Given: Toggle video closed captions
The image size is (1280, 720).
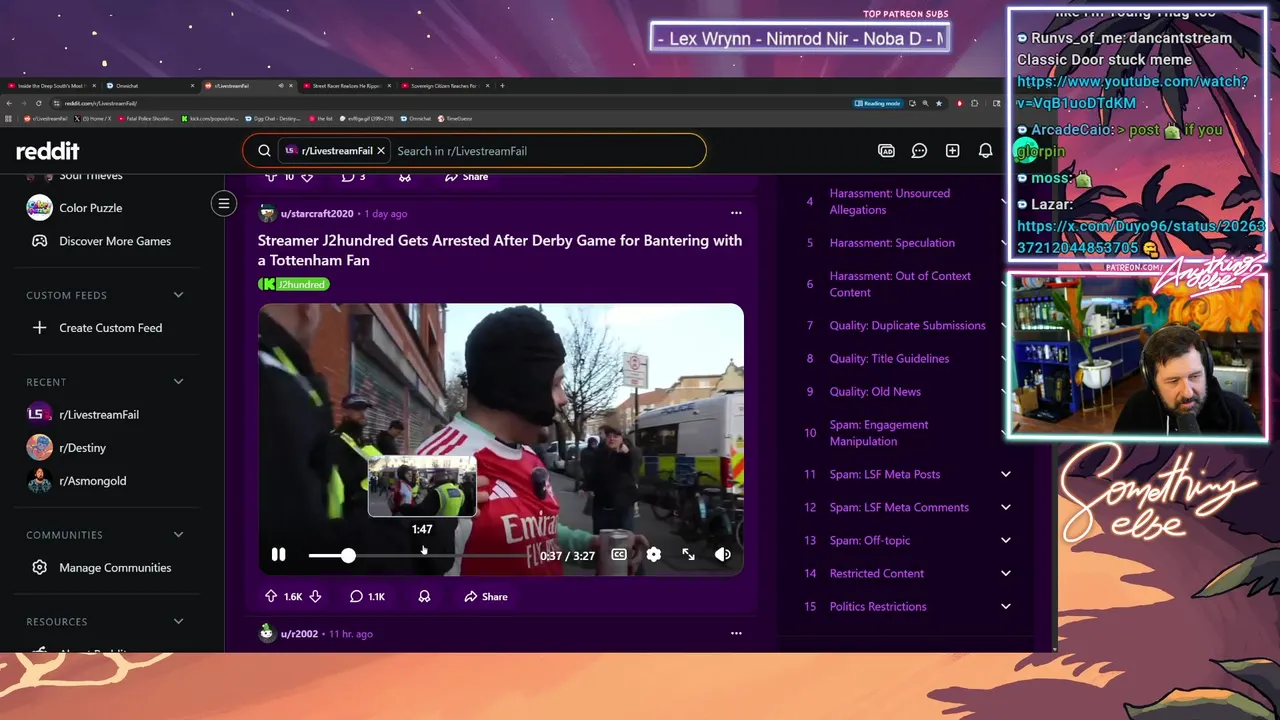Looking at the screenshot, I should tap(619, 555).
